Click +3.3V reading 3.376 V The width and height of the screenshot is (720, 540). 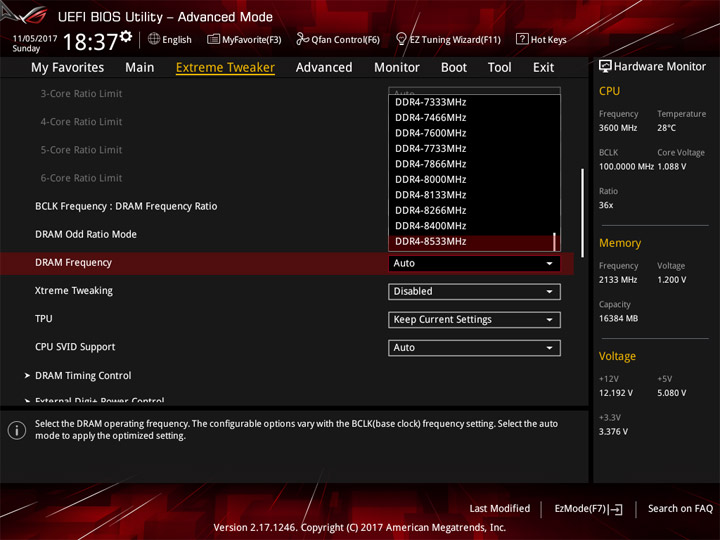coord(613,432)
